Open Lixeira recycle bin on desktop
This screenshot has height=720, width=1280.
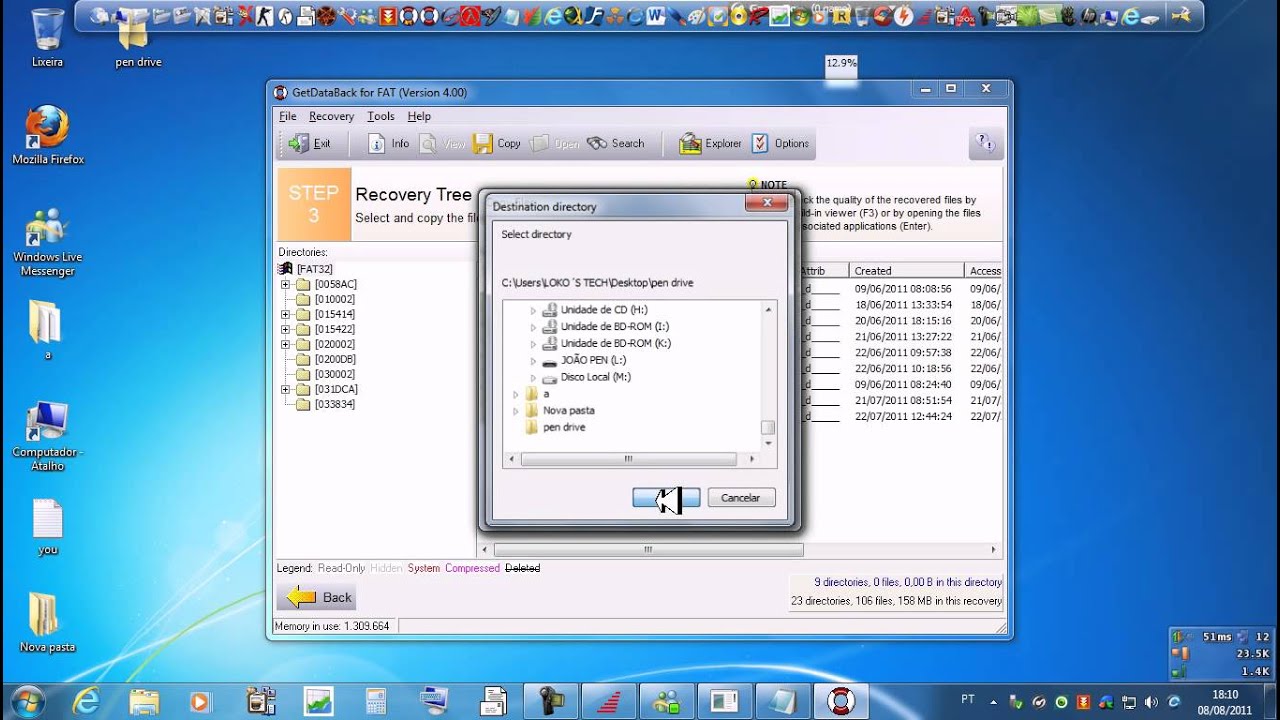pos(46,38)
